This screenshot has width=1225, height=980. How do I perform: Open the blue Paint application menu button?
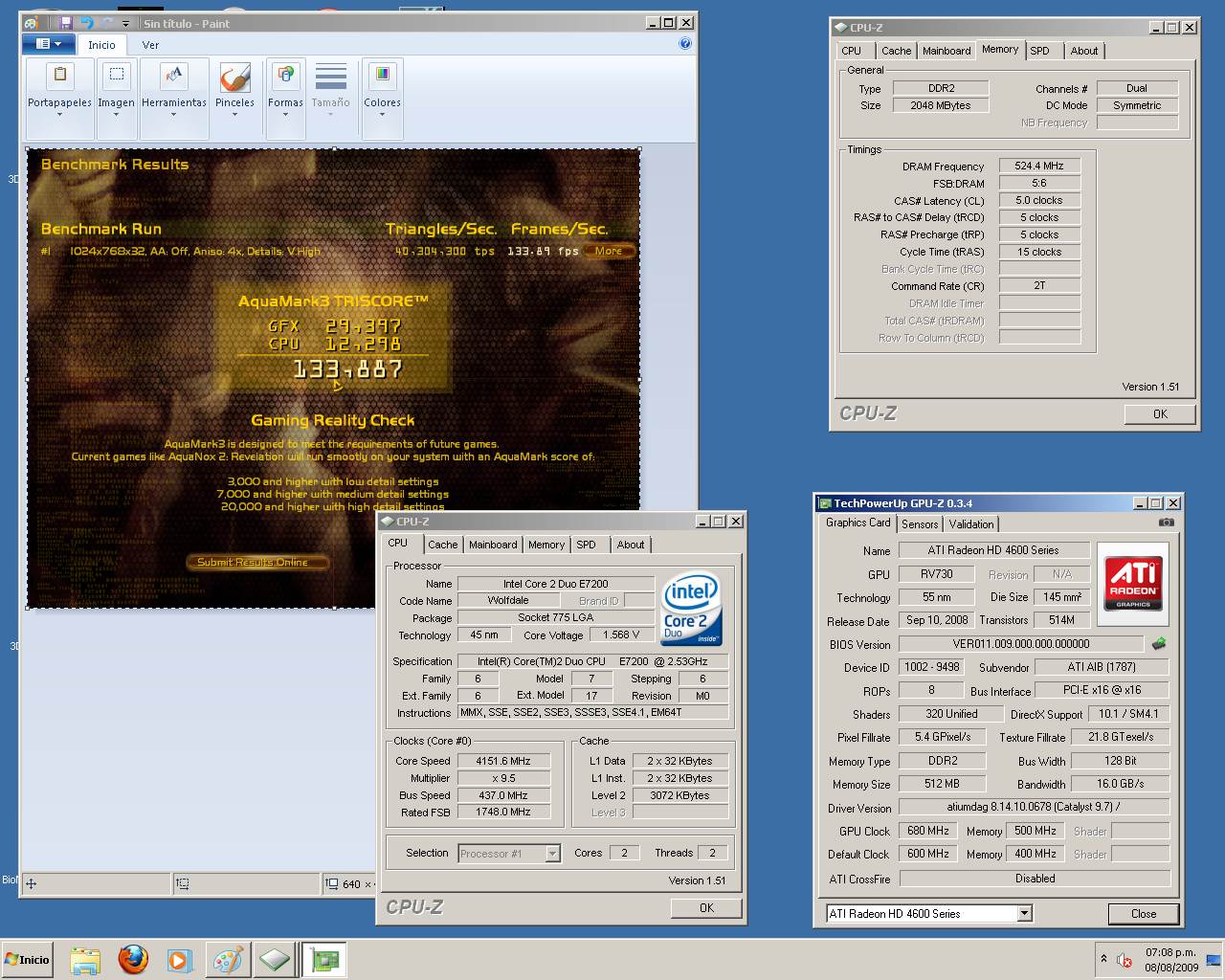coord(48,44)
